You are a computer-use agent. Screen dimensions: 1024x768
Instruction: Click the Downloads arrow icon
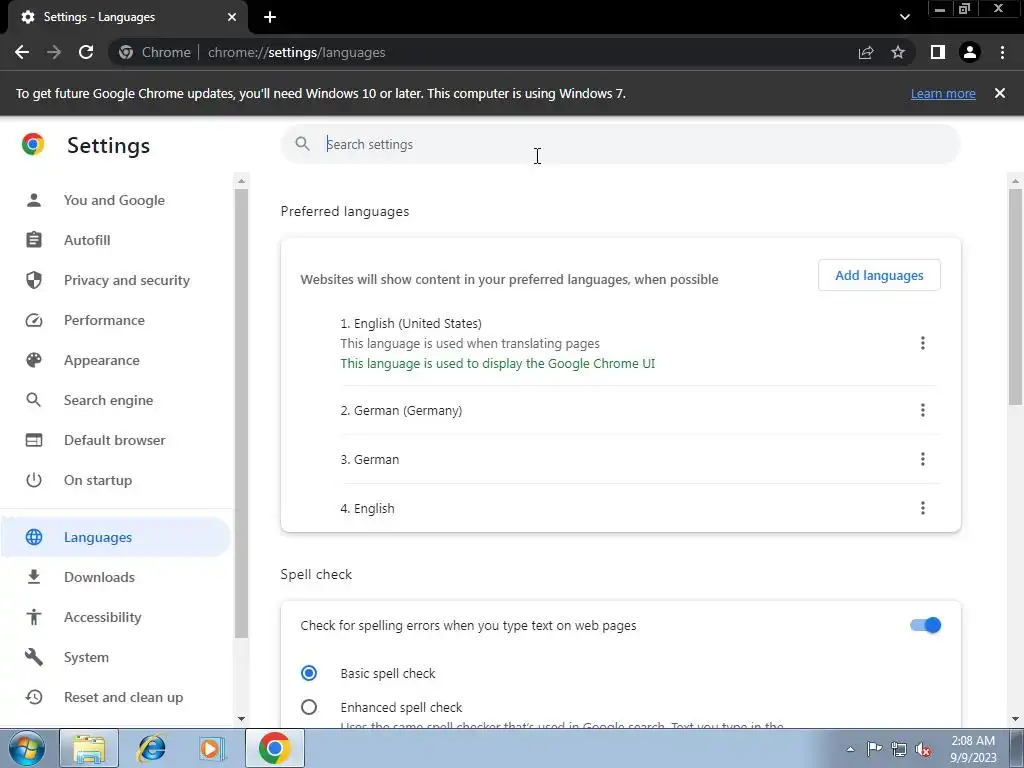pos(34,577)
